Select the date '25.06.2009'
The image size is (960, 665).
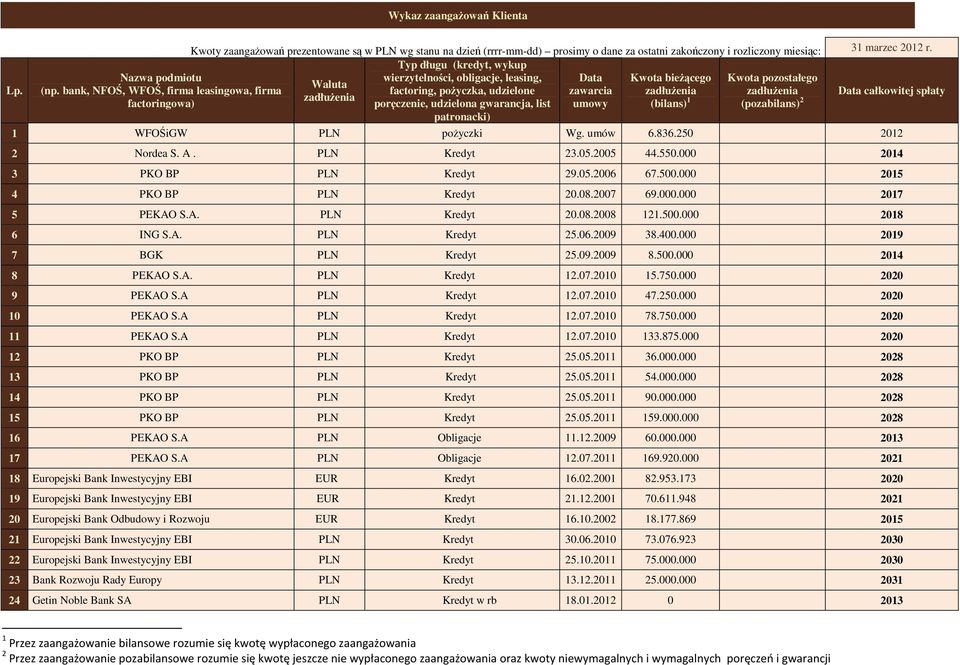pos(590,235)
